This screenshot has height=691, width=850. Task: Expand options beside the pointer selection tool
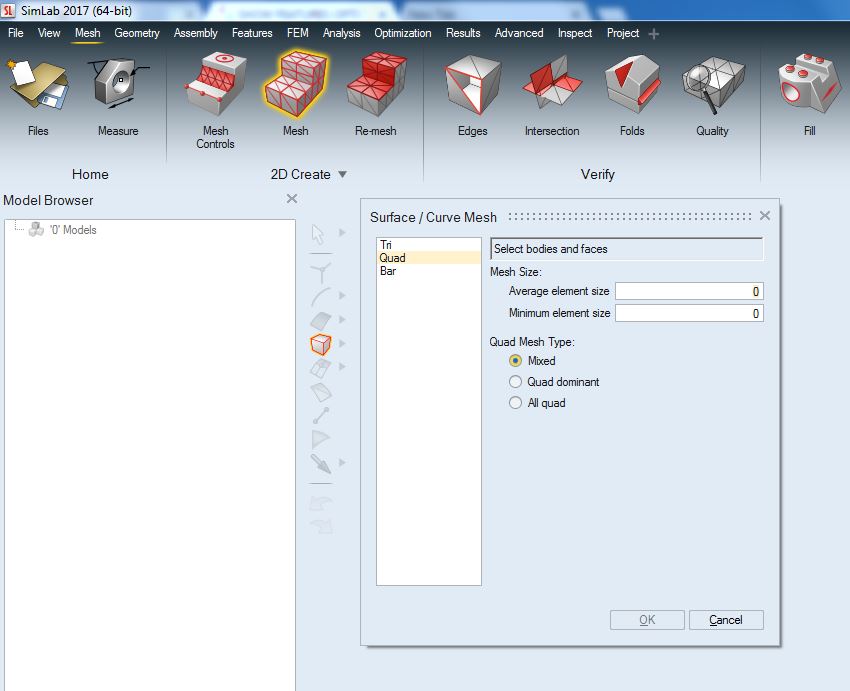[x=342, y=233]
